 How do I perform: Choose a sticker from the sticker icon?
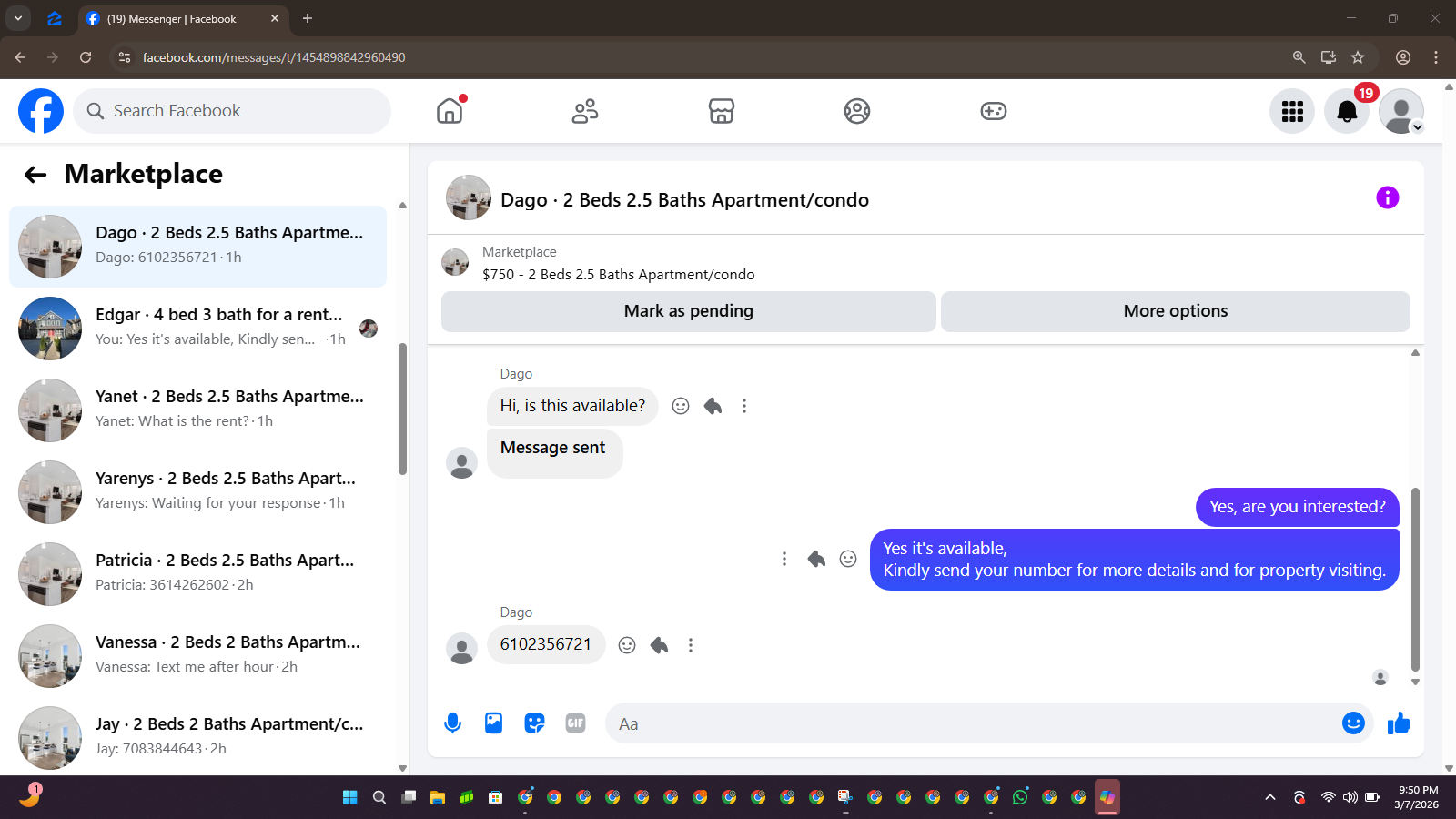(534, 723)
